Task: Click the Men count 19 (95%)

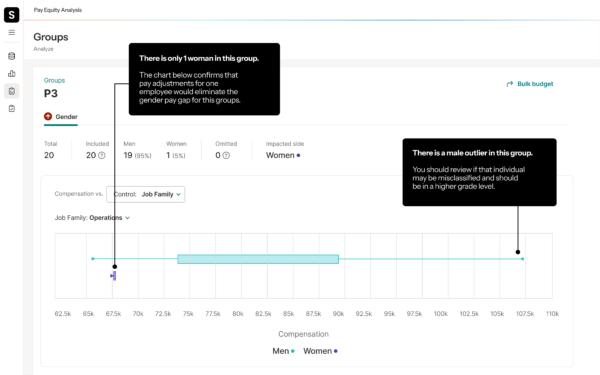Action: (137, 155)
